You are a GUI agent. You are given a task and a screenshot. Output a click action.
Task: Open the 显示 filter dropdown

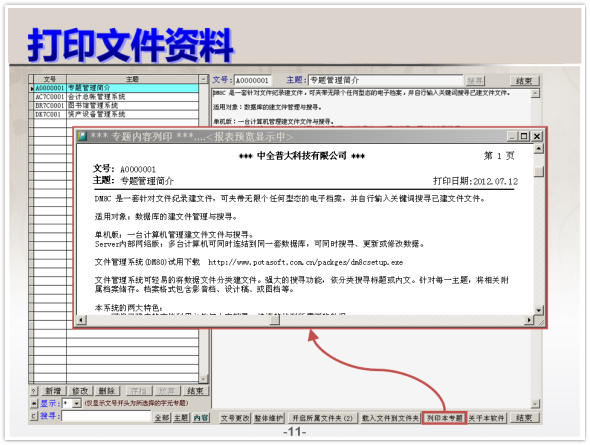(77, 404)
